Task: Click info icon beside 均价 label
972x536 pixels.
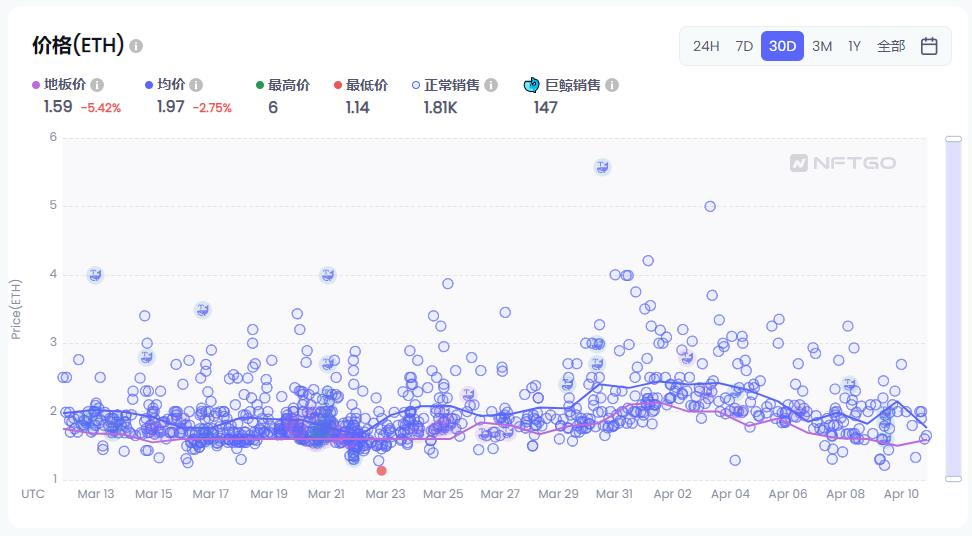Action: point(196,85)
